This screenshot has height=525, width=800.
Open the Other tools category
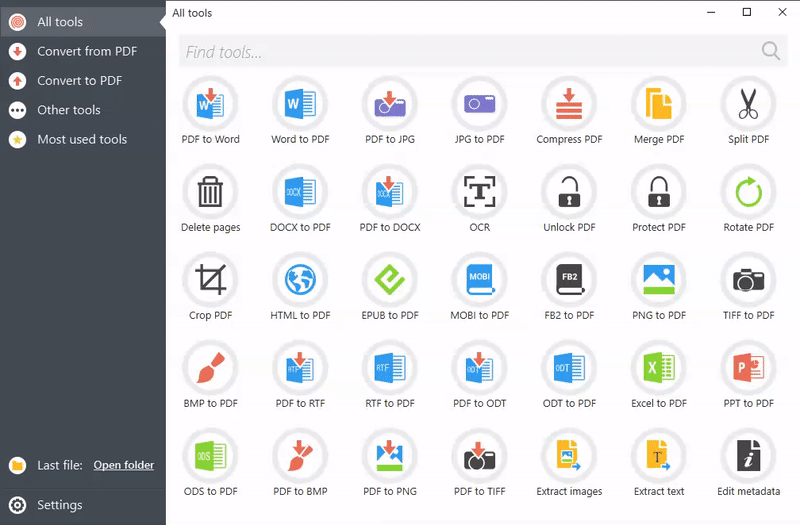point(83,110)
